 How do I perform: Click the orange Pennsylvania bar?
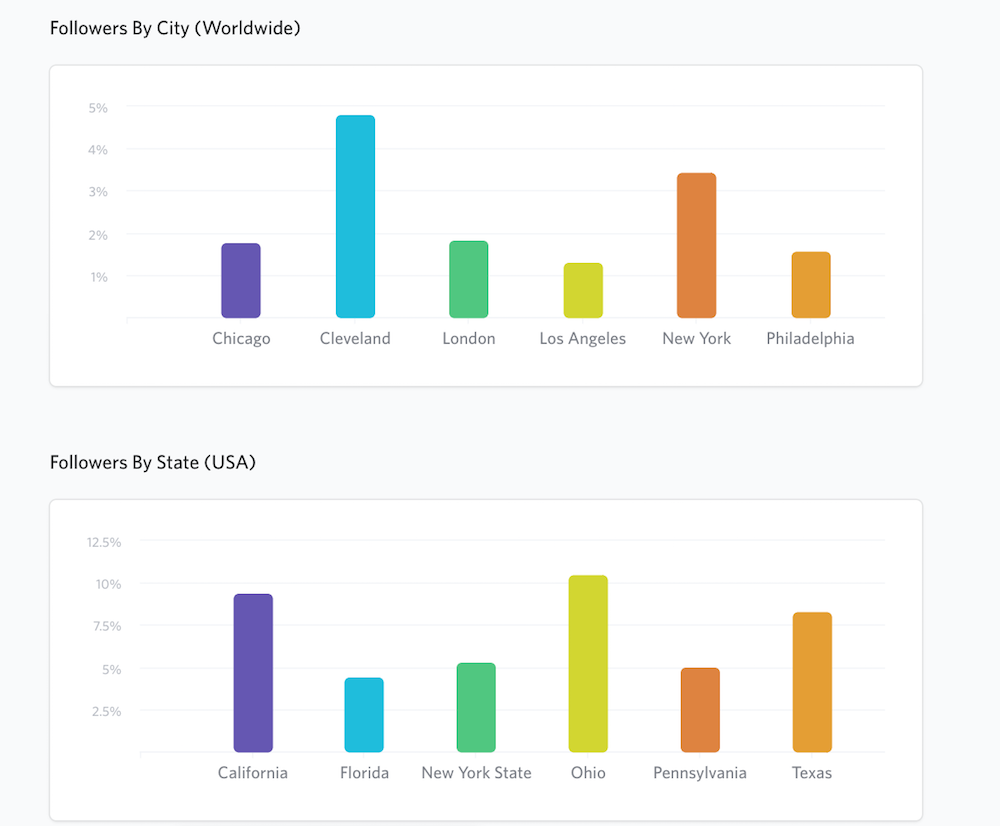pos(700,710)
